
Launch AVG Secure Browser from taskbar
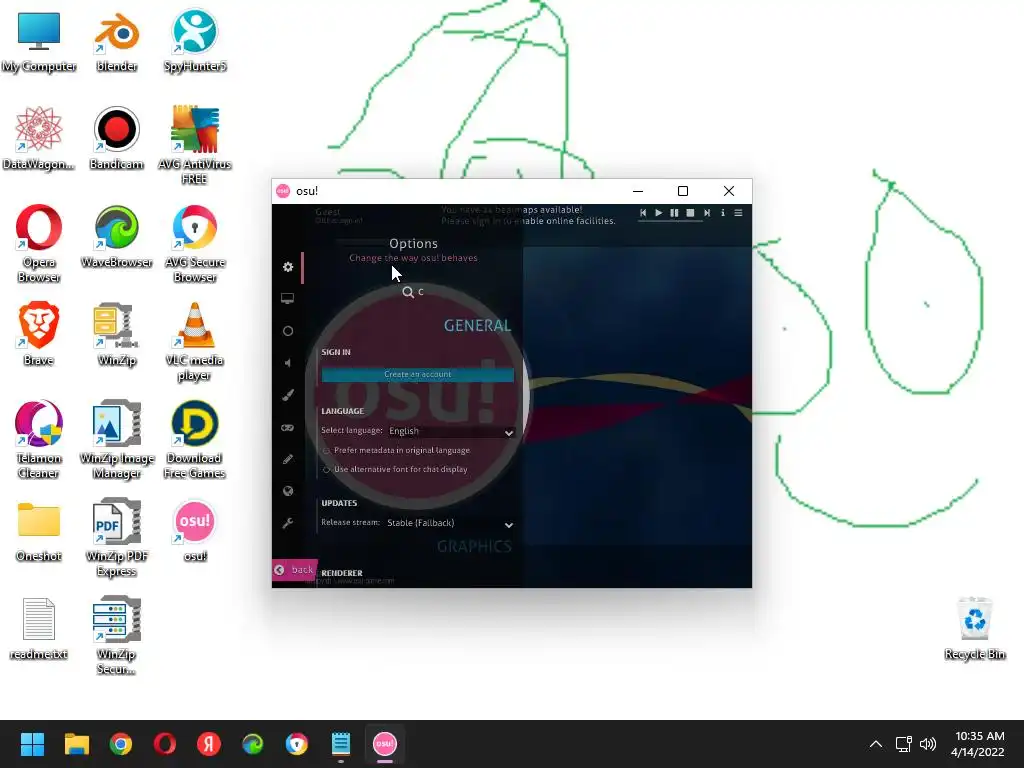pos(297,744)
